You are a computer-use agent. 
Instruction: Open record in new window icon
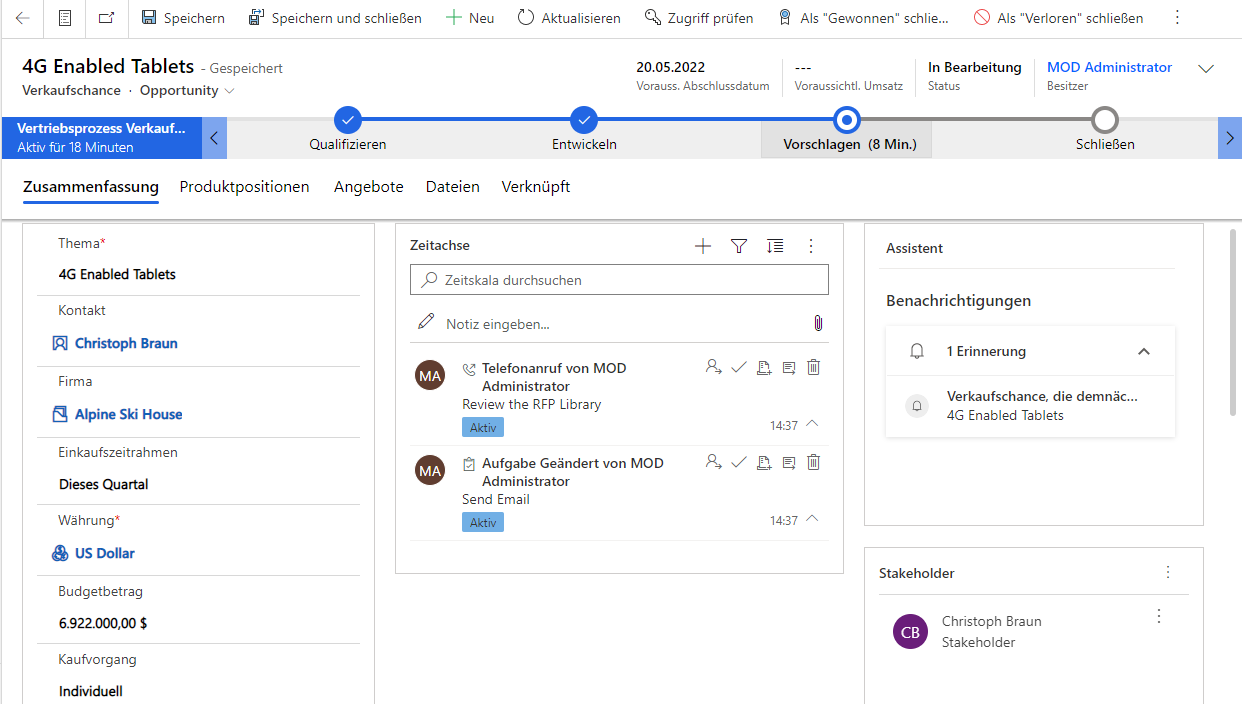107,18
